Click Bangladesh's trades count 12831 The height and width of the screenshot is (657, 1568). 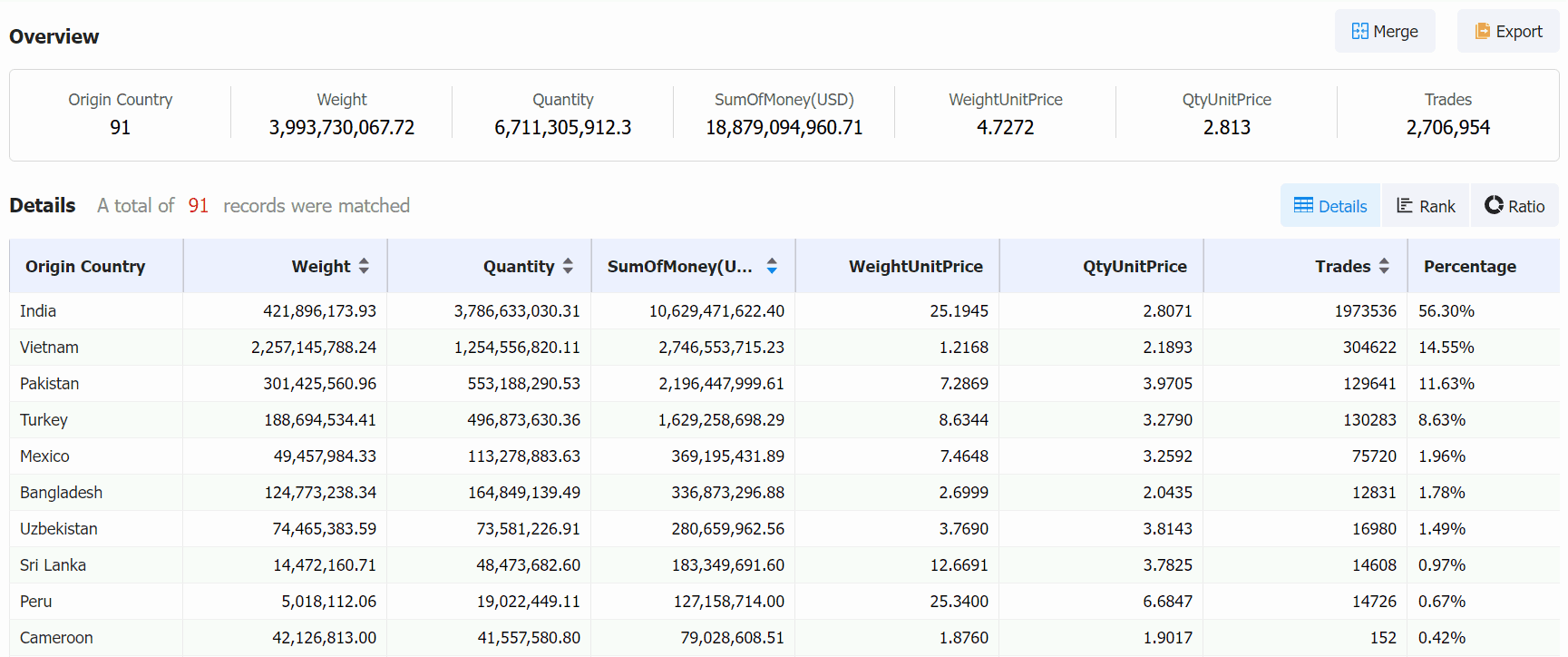pos(1374,493)
